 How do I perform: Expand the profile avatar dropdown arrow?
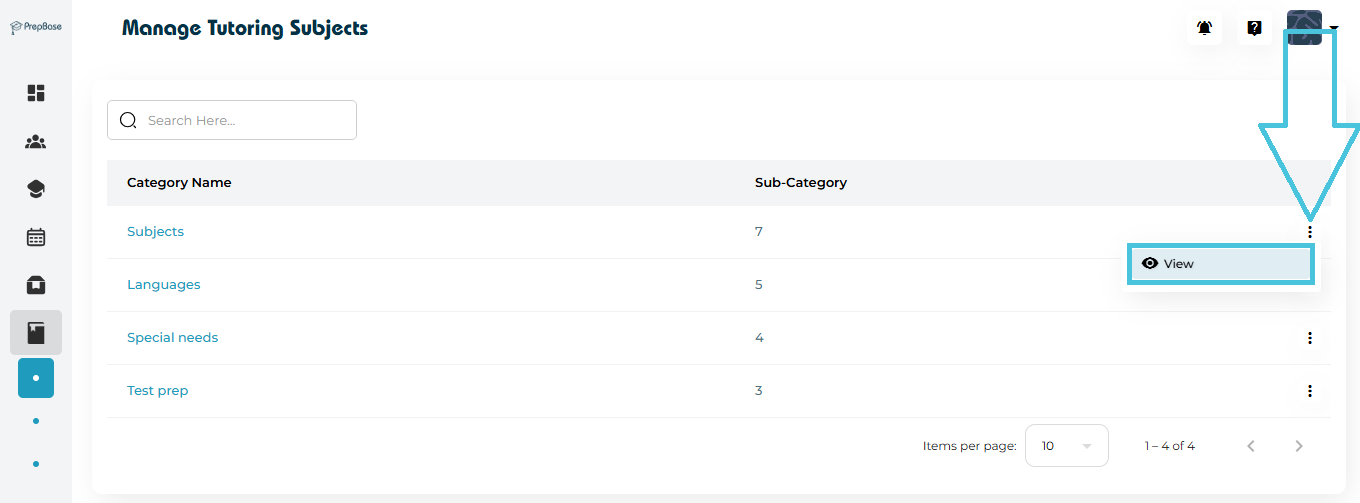tap(1334, 29)
